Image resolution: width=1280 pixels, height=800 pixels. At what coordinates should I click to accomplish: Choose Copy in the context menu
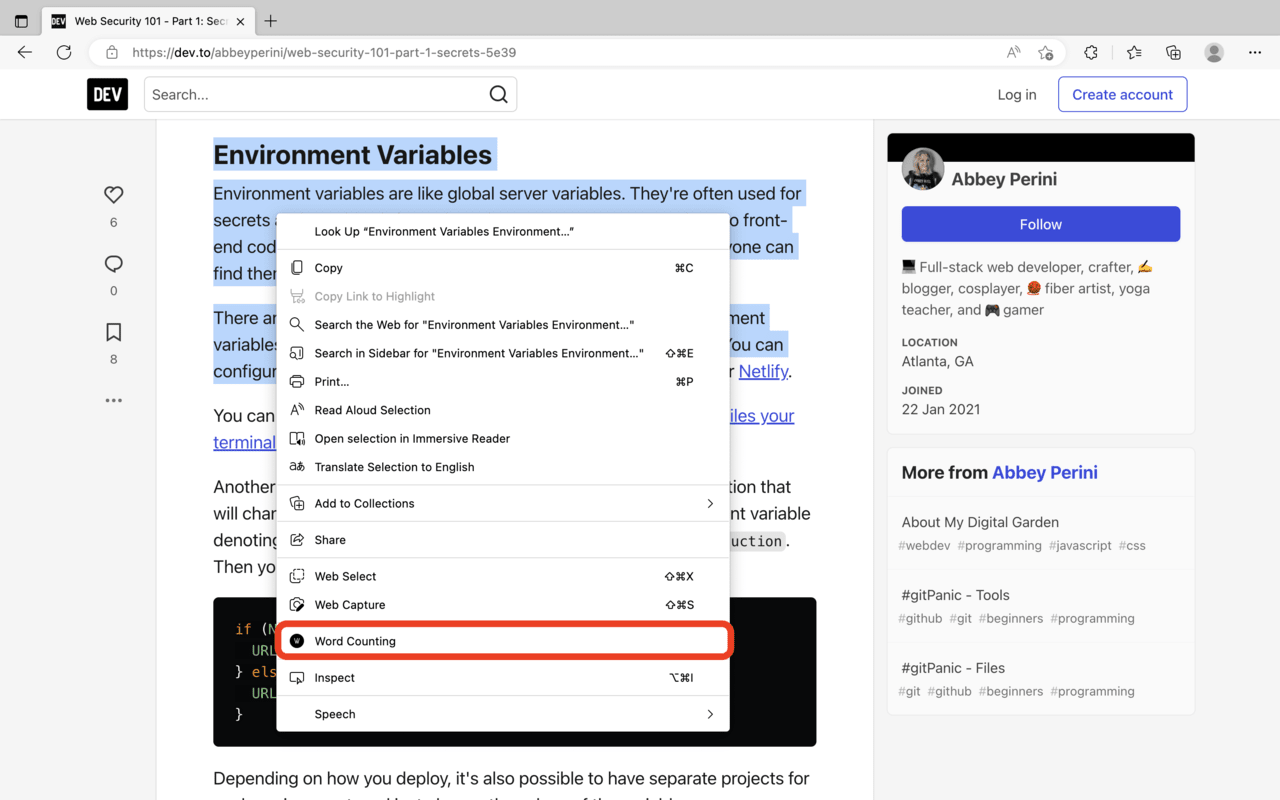pyautogui.click(x=328, y=268)
